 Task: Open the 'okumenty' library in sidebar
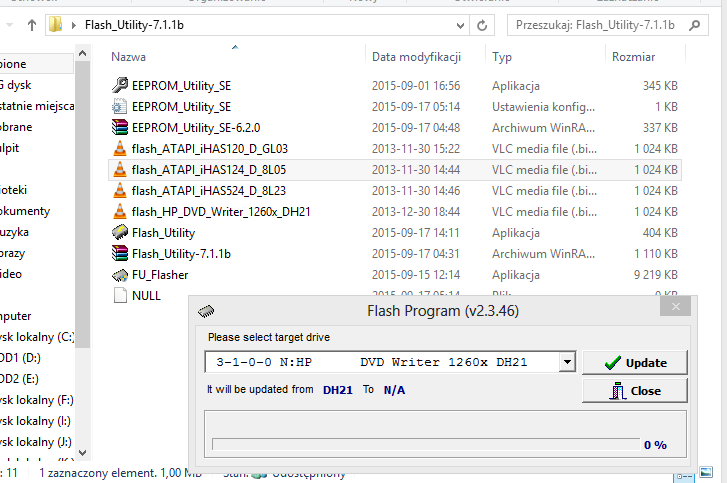coord(25,211)
